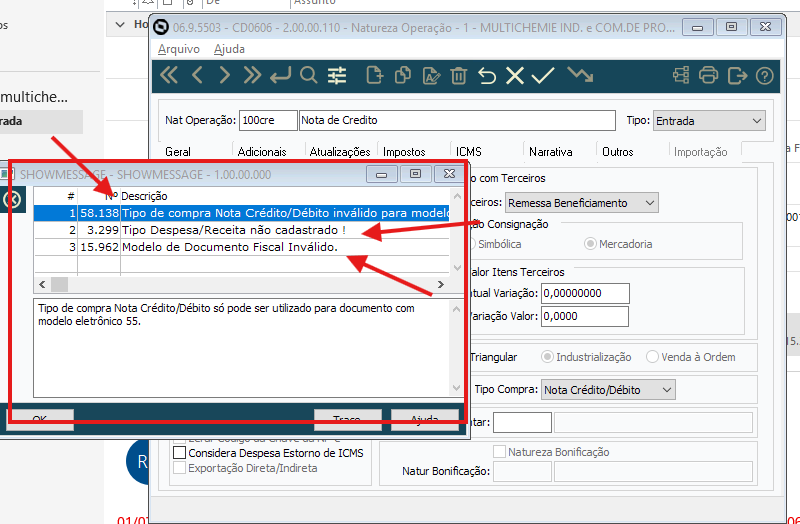This screenshot has width=800, height=524.
Task: Confirm with checkmark toolbar icon
Action: point(542,76)
